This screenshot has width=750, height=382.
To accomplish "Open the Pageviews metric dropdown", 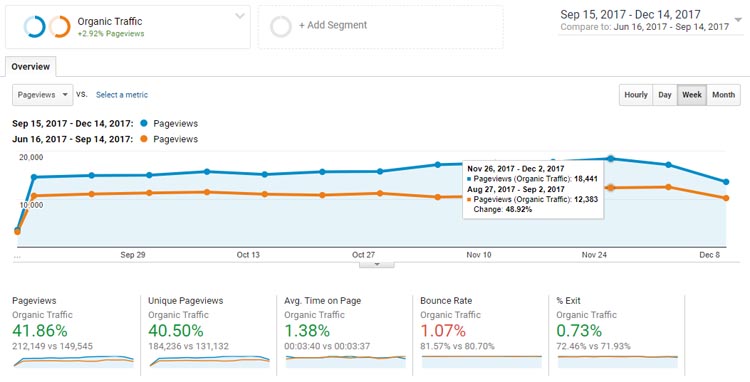I will click(x=43, y=95).
